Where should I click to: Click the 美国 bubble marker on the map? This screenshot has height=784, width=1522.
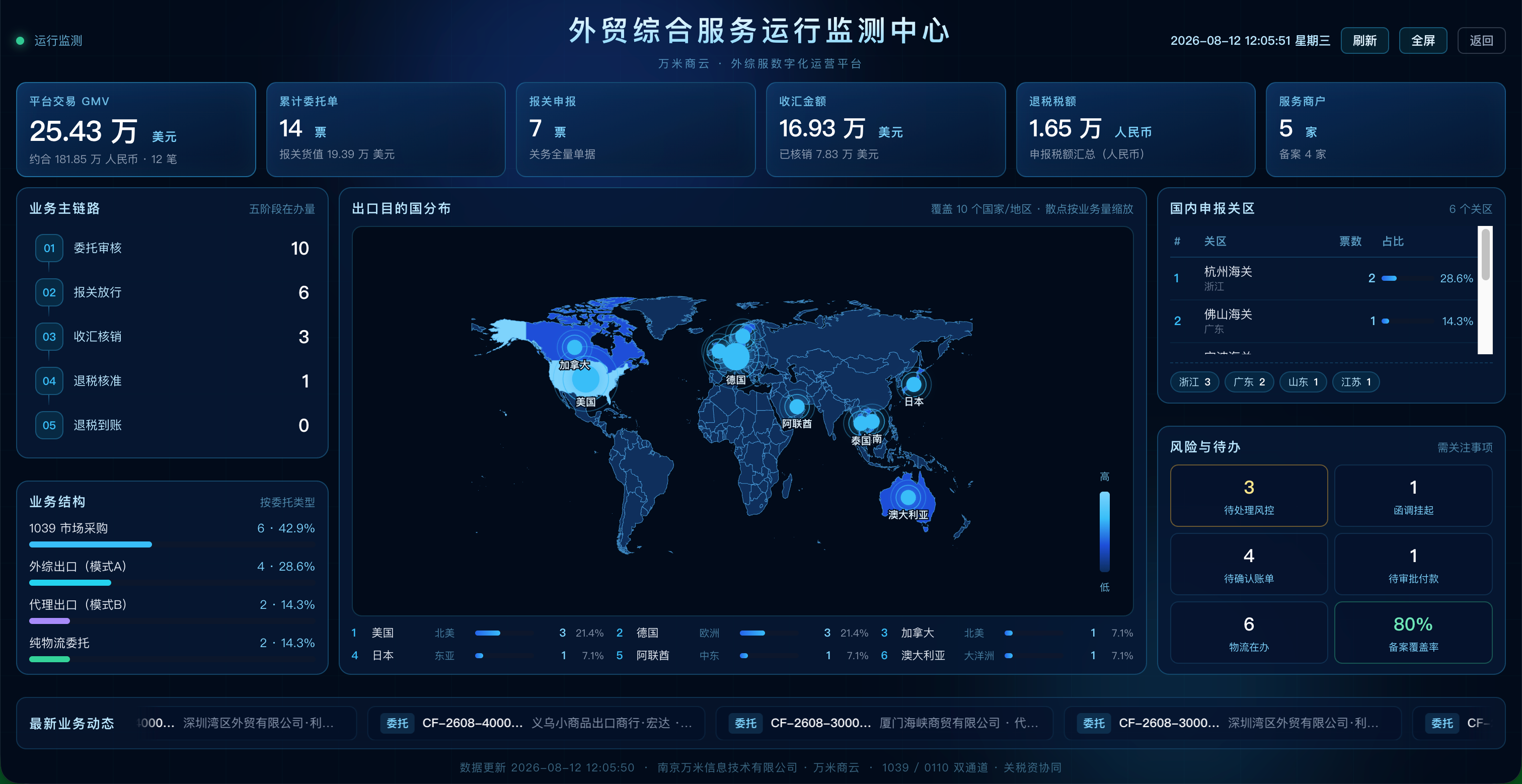click(x=585, y=380)
